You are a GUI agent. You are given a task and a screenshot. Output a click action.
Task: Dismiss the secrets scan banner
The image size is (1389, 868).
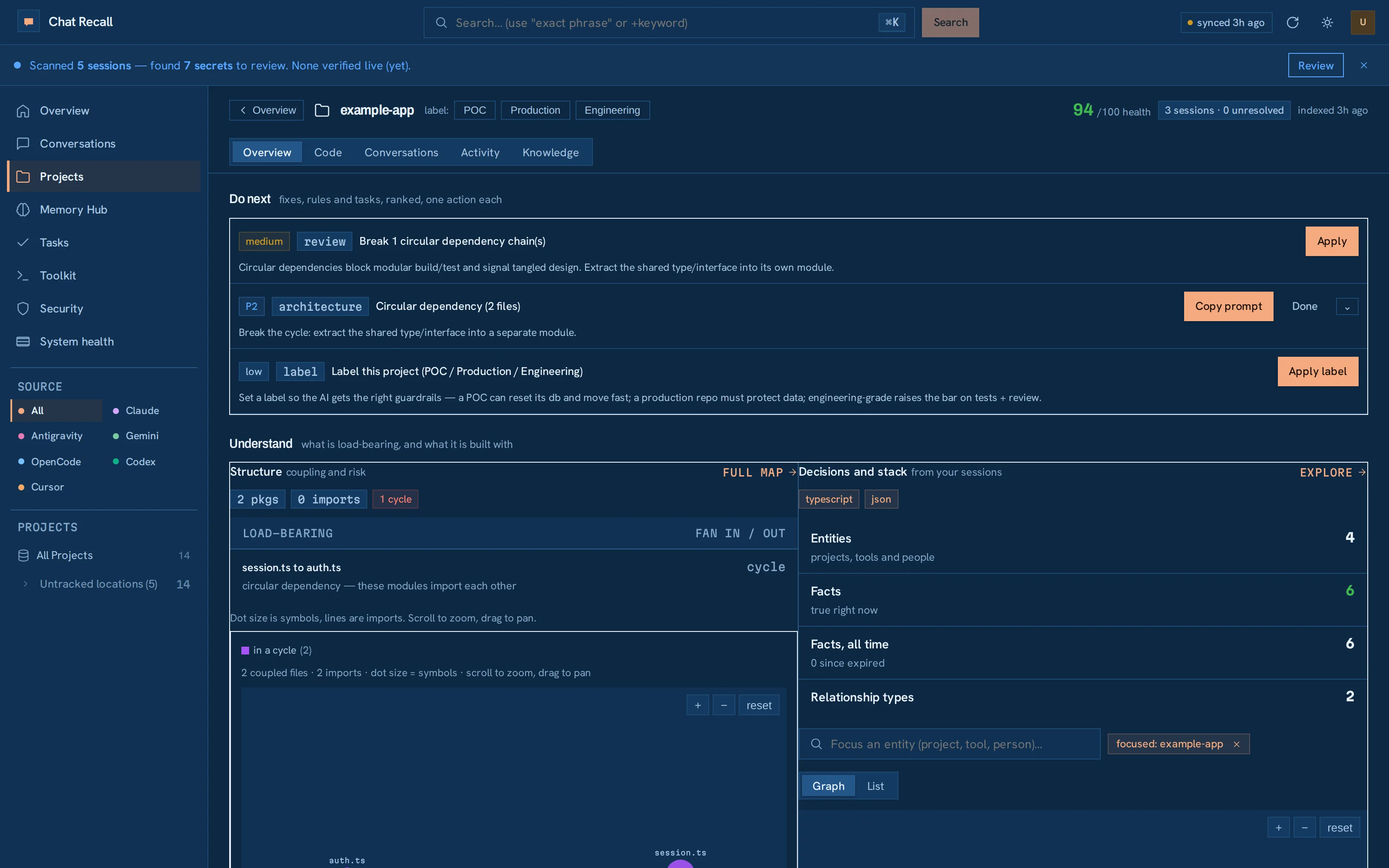1364,66
